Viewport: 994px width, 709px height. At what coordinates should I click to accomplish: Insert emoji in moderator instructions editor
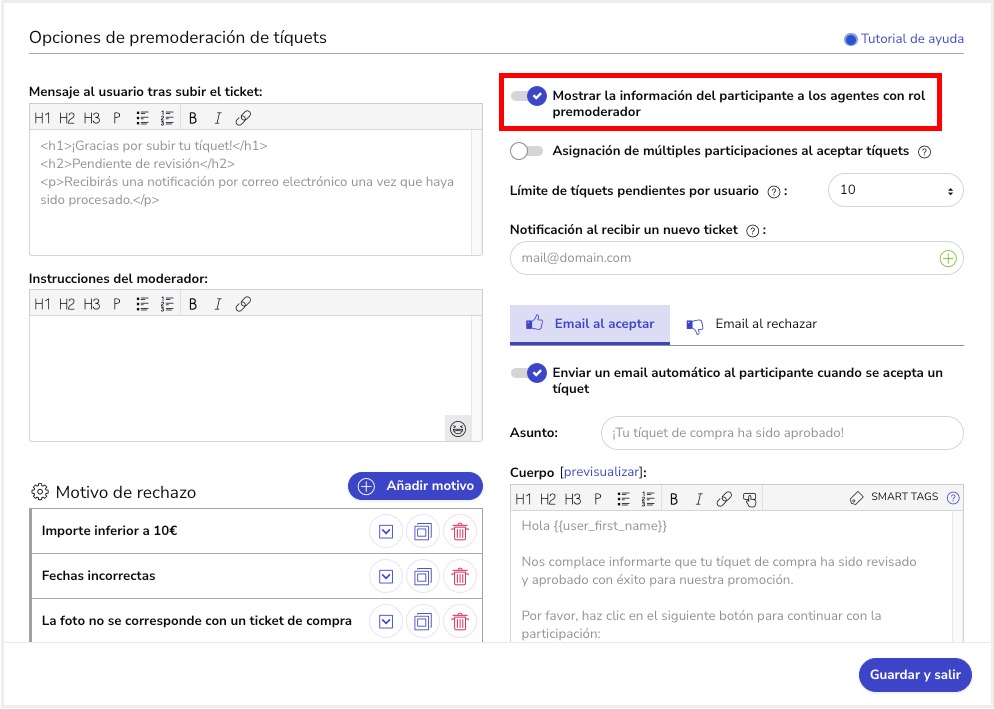[x=457, y=428]
